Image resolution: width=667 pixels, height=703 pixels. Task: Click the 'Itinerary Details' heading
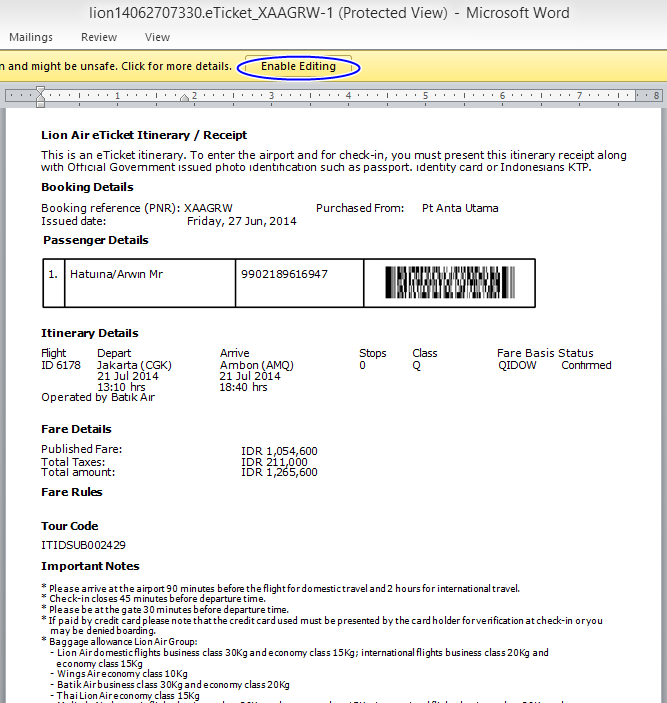[x=90, y=333]
